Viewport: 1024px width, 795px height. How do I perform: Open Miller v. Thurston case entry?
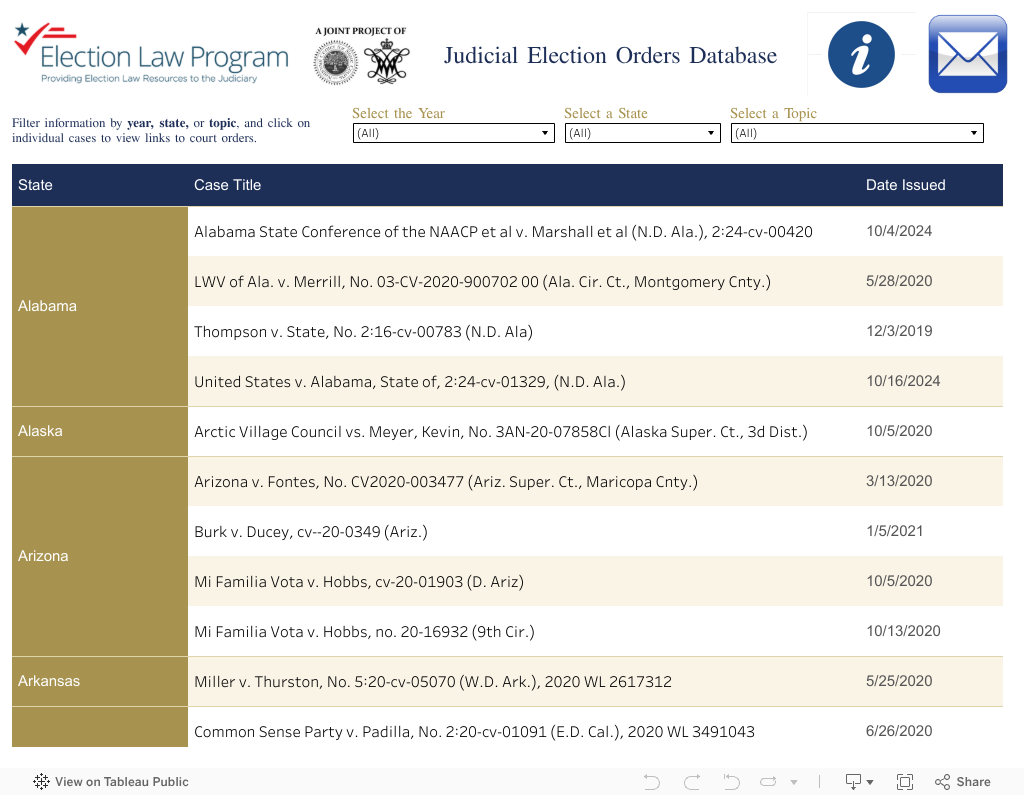[432, 682]
